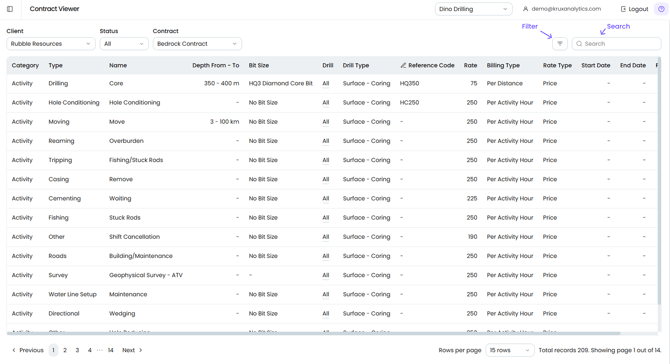Click the help icon at top right
Image resolution: width=670 pixels, height=364 pixels.
click(661, 9)
